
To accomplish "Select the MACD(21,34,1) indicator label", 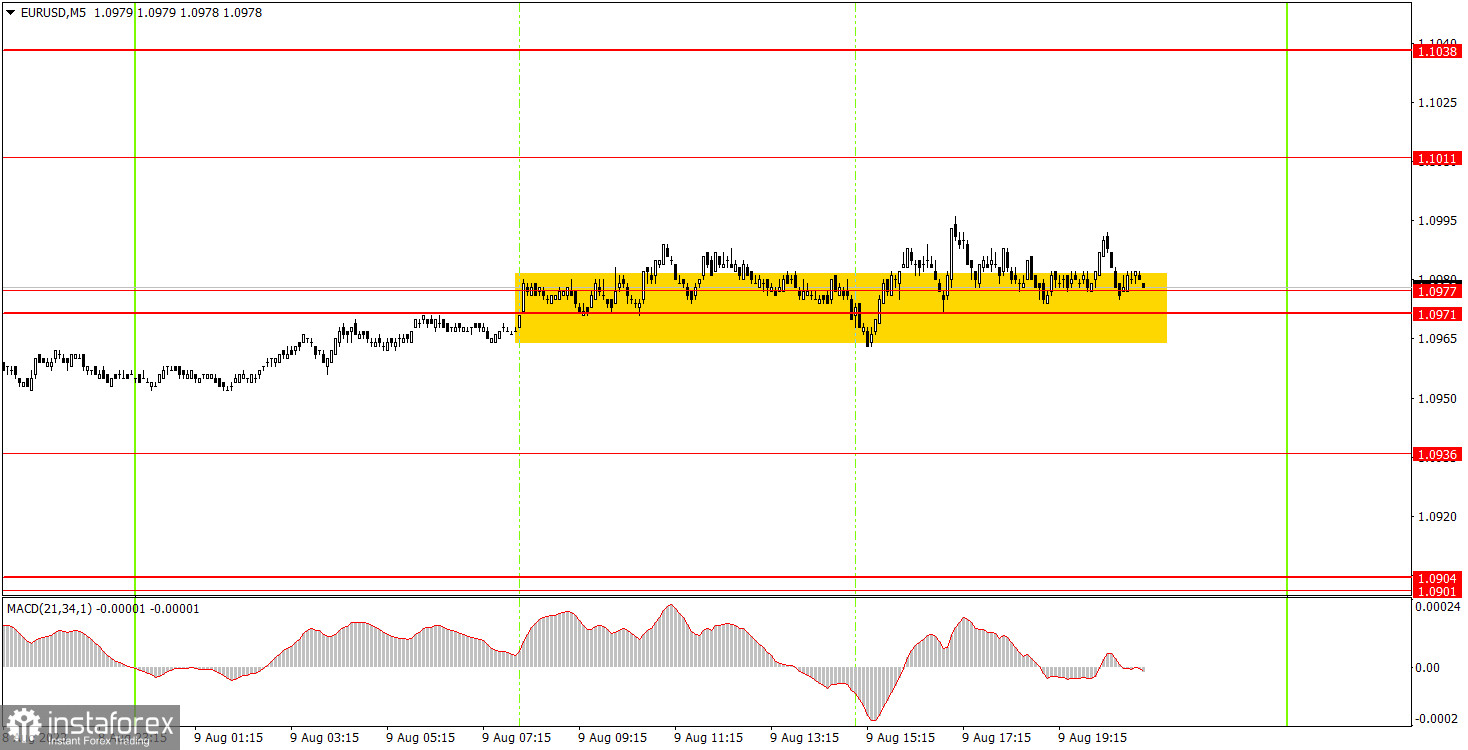I will tap(48, 608).
